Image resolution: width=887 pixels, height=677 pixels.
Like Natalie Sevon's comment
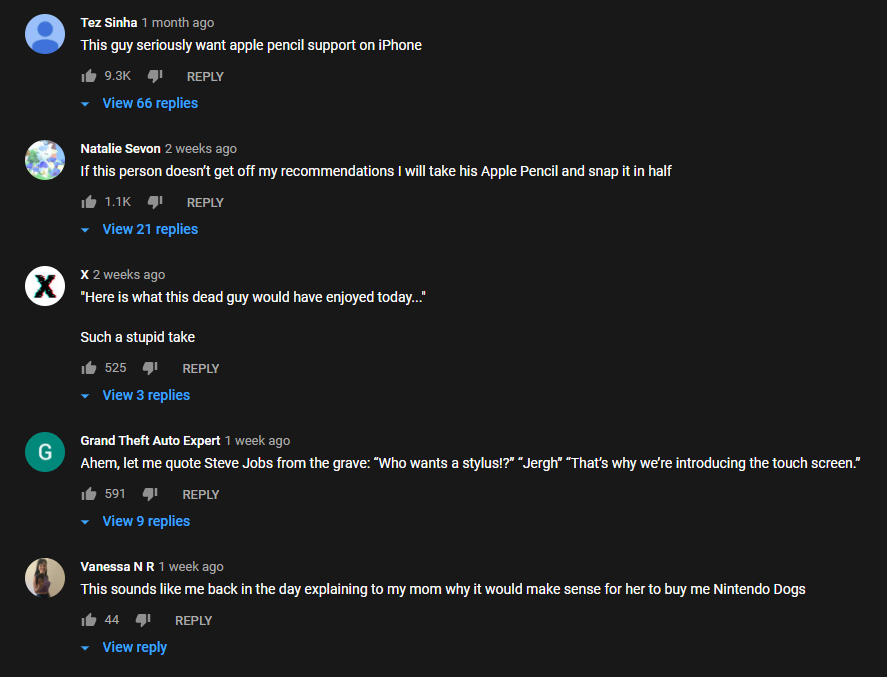89,202
